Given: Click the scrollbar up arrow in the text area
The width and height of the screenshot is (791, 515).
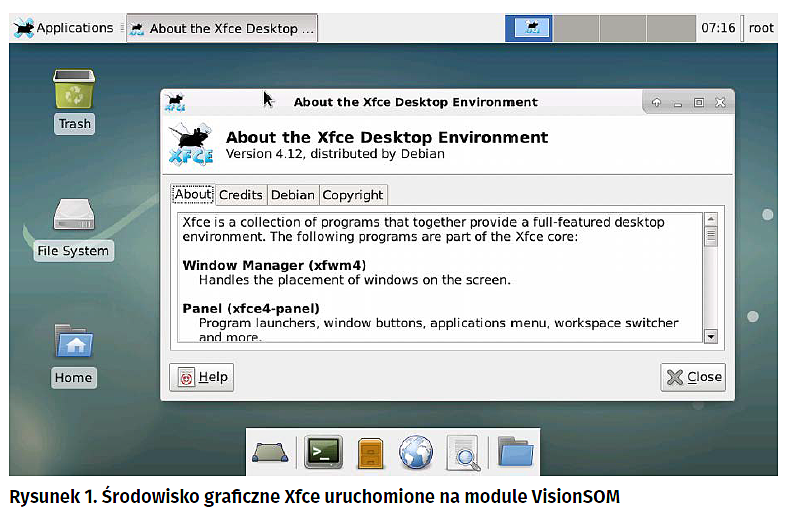Looking at the screenshot, I should tap(711, 220).
